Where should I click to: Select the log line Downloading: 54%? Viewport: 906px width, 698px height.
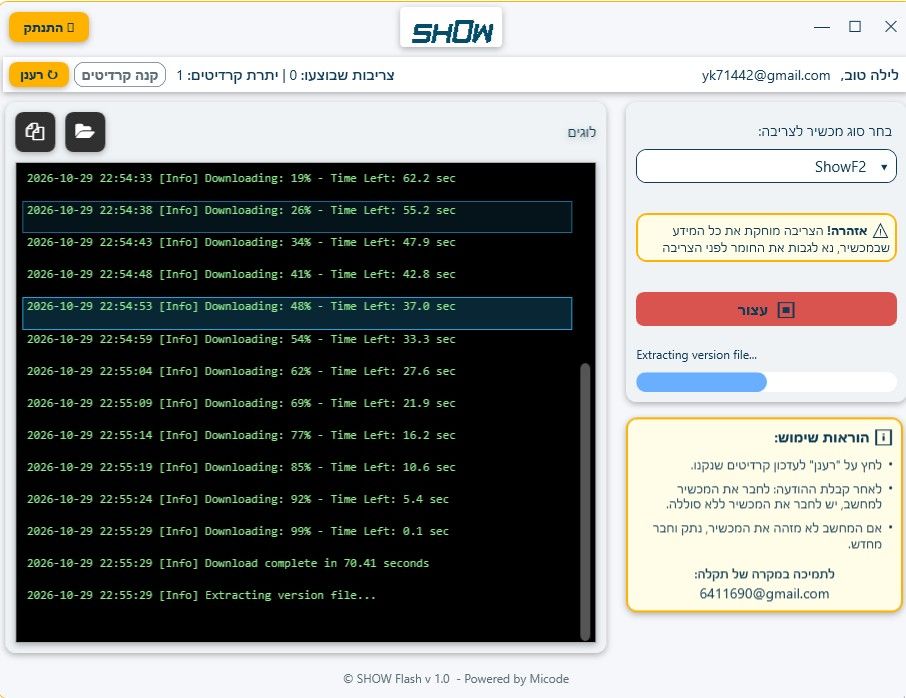coord(241,339)
